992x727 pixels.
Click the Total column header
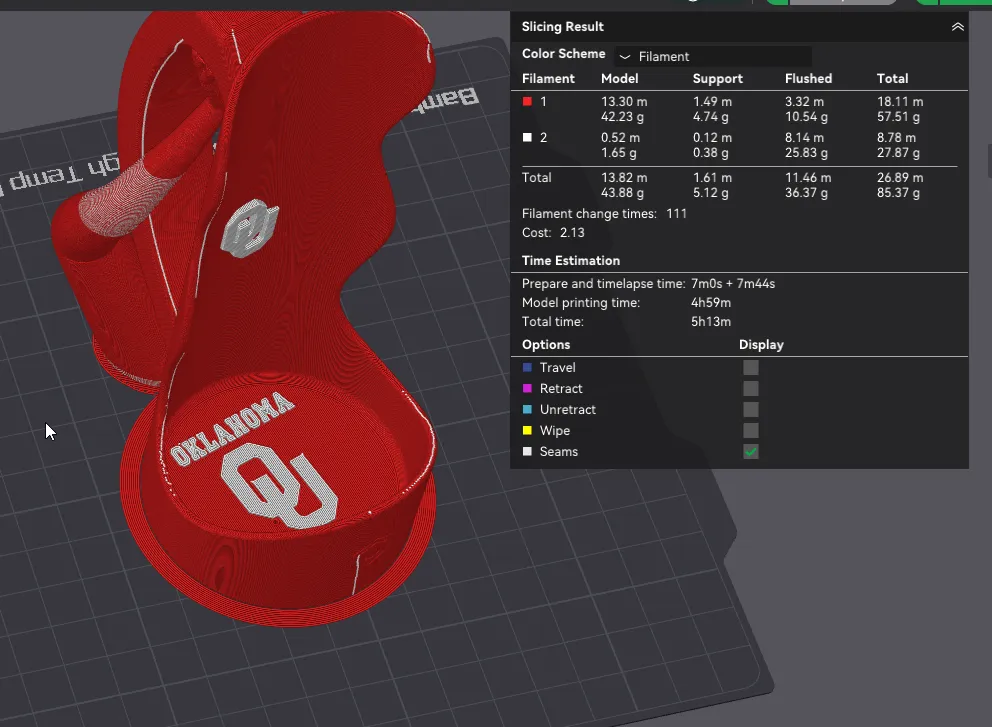[892, 78]
